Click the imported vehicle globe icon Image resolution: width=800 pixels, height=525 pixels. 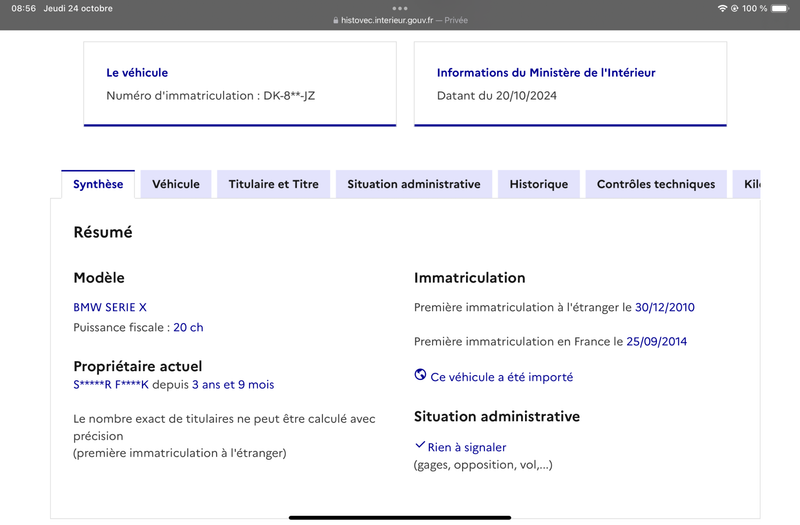point(420,375)
